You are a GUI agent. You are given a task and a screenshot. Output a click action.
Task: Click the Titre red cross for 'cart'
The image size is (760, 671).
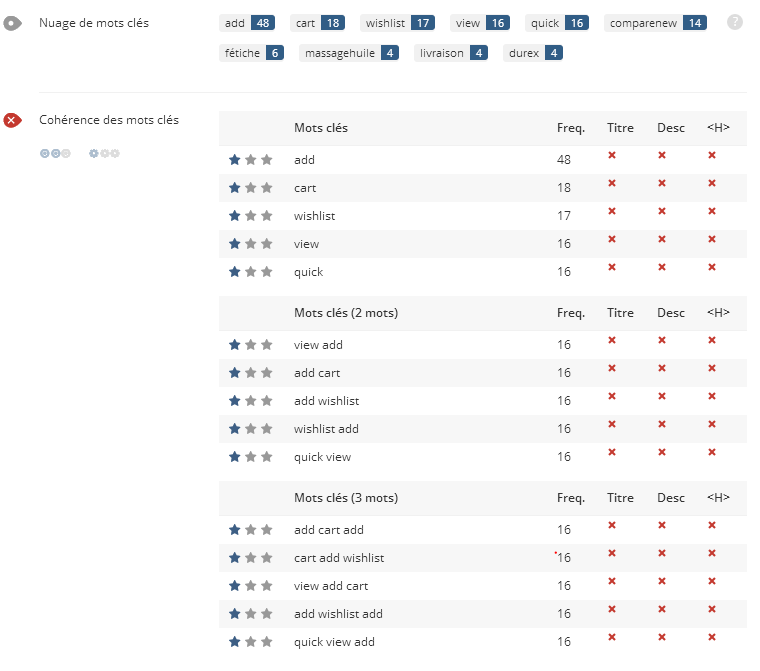(612, 183)
